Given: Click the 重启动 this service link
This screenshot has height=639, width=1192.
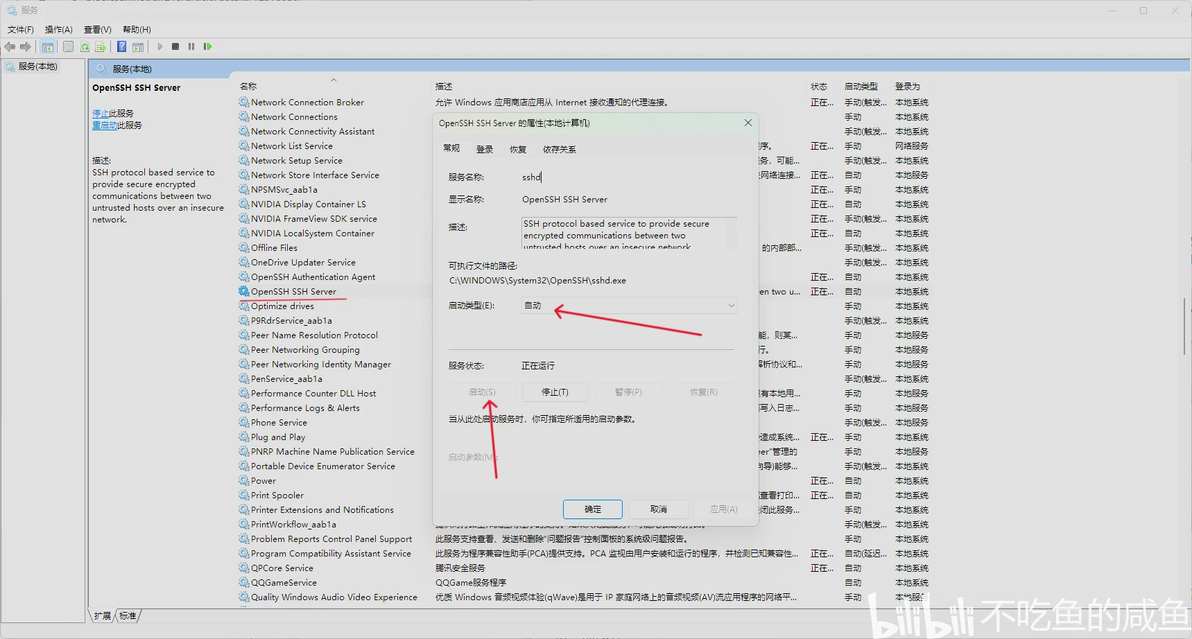Looking at the screenshot, I should click(104, 125).
